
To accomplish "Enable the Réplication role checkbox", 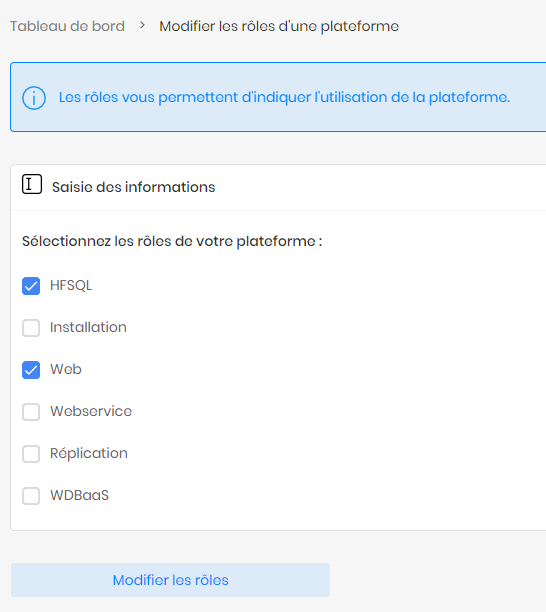I will pyautogui.click(x=31, y=454).
